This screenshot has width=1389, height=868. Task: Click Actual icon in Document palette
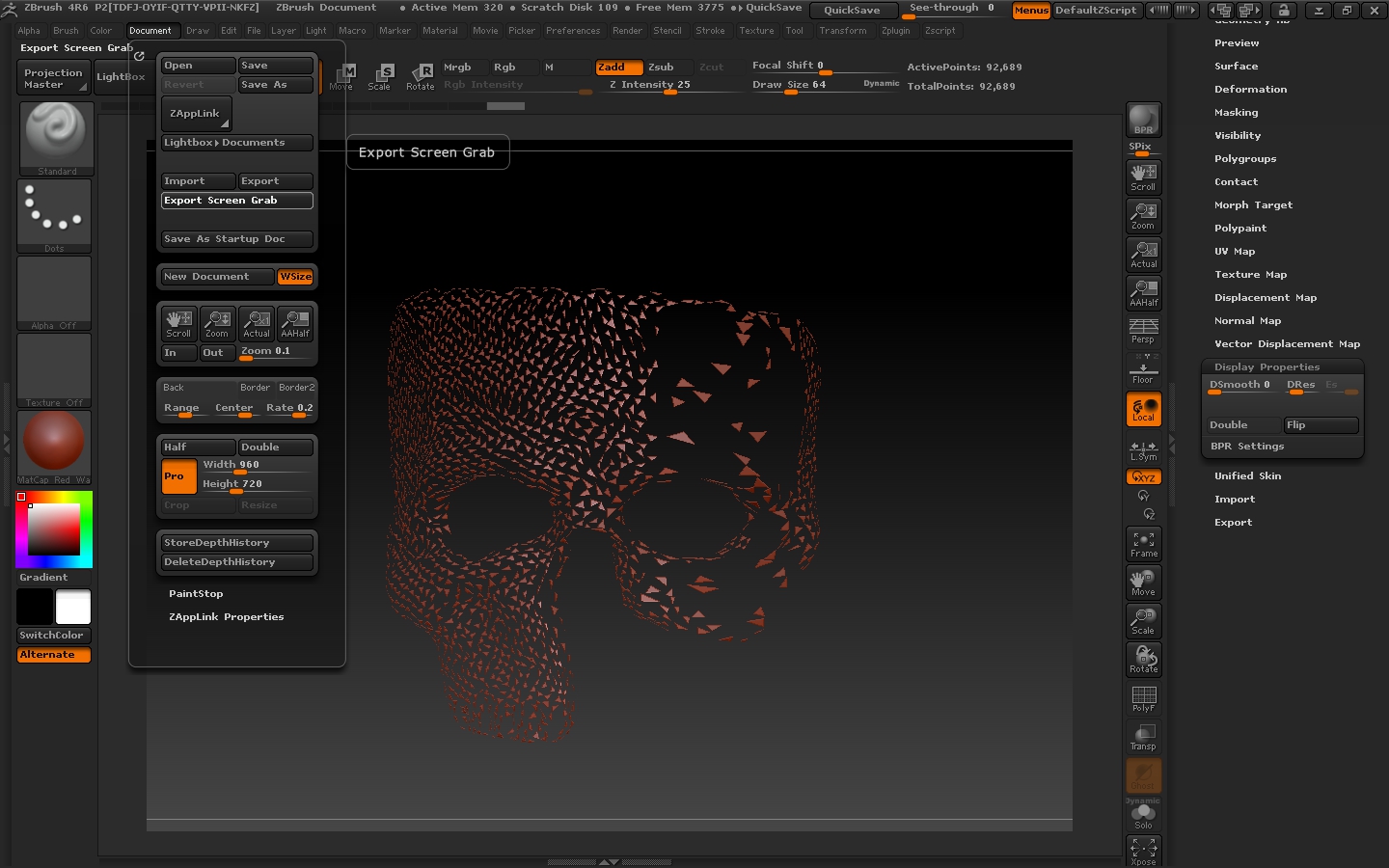tap(257, 323)
